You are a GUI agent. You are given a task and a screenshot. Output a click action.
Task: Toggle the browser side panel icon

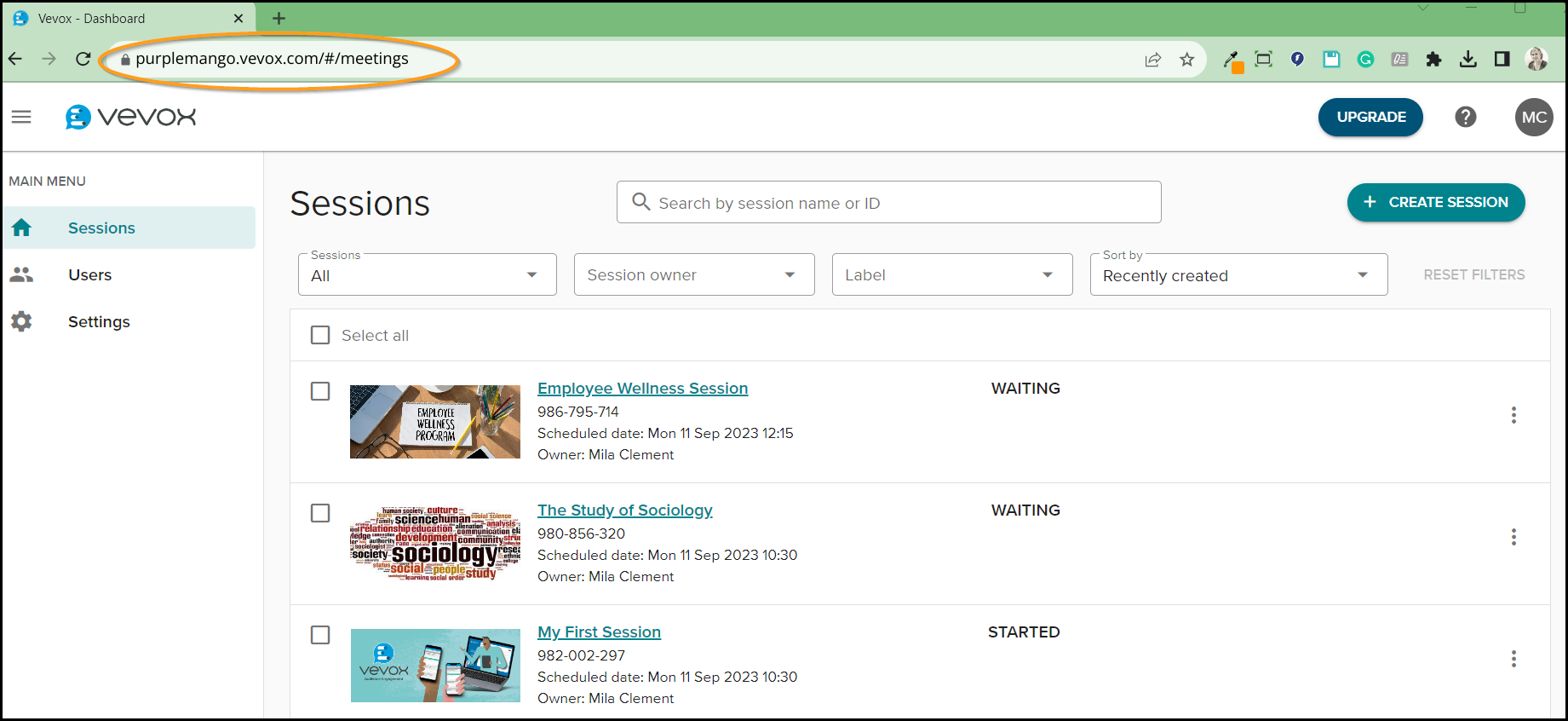click(1502, 59)
